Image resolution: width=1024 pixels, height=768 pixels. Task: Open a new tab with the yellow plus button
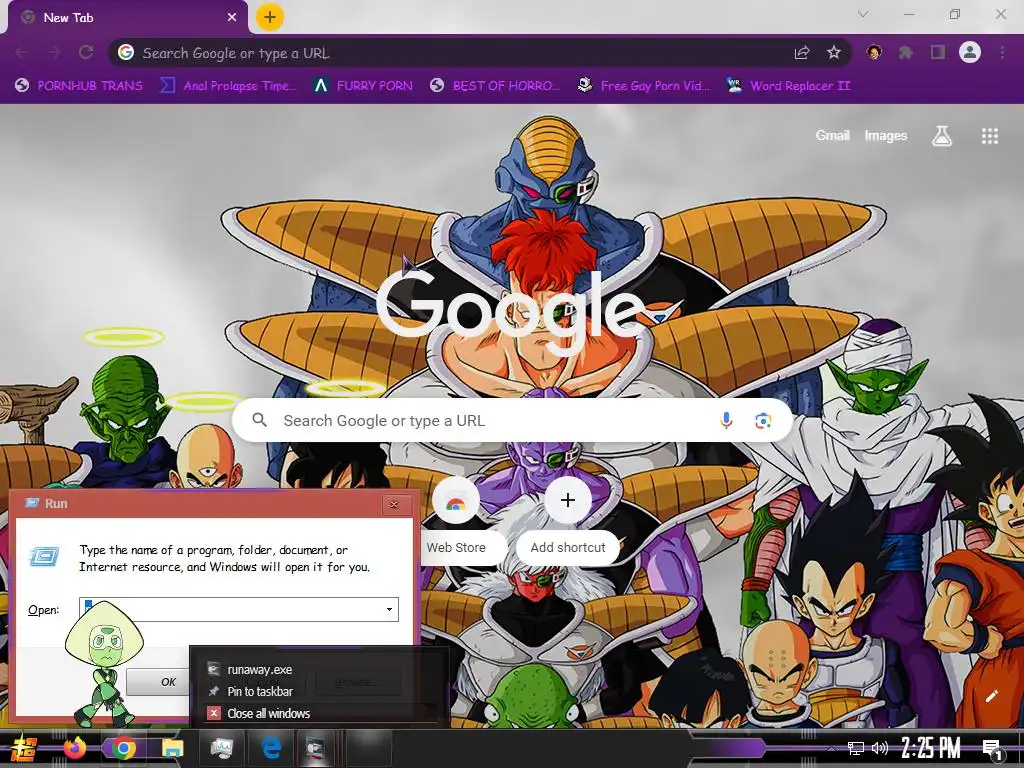270,17
